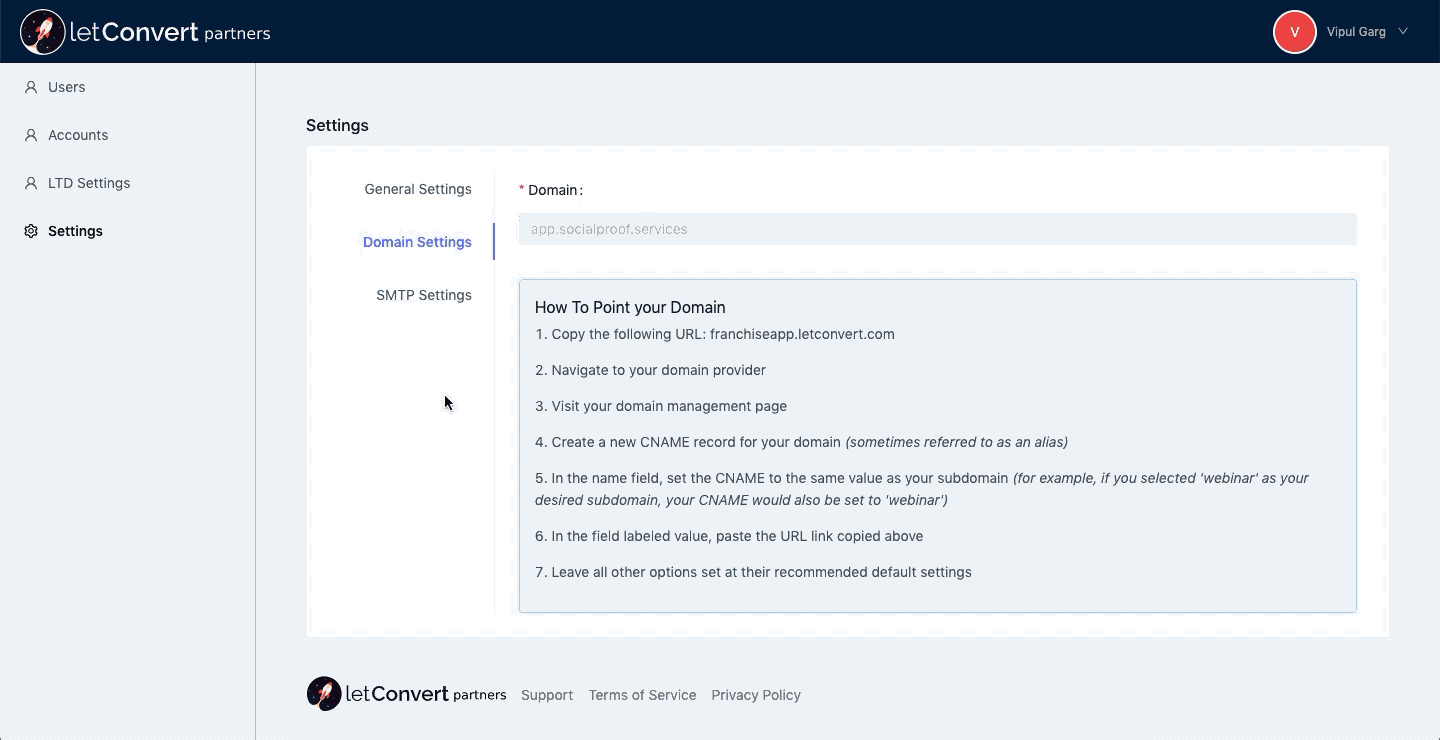Navigate to LTD Settings in sidebar

pos(89,183)
